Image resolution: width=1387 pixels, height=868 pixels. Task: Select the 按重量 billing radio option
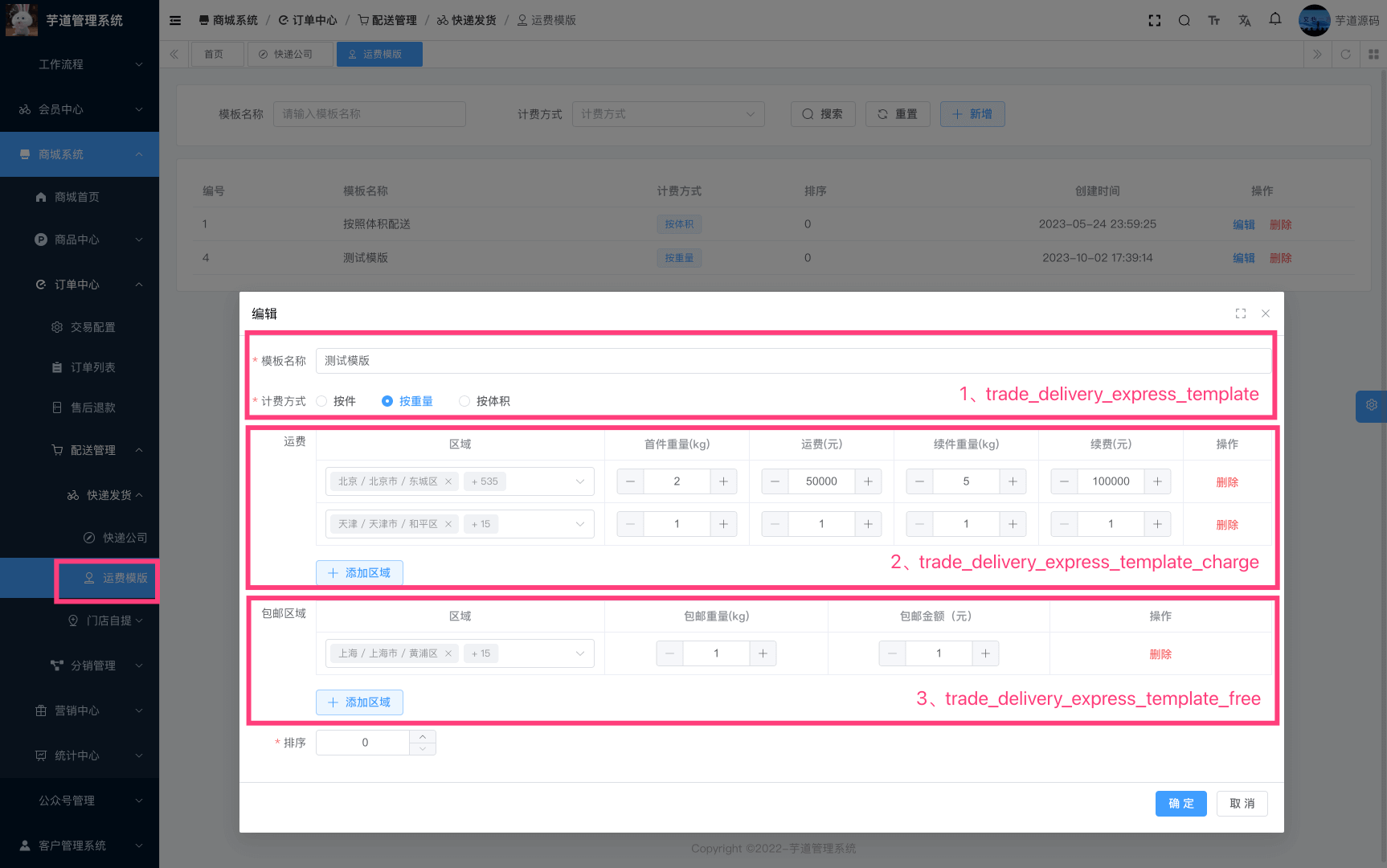click(x=387, y=401)
